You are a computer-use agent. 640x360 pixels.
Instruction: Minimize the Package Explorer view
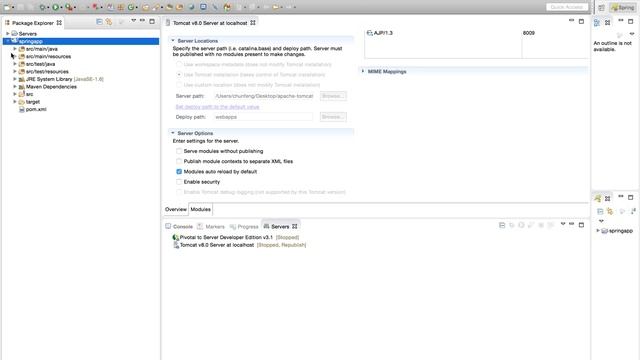(142, 21)
